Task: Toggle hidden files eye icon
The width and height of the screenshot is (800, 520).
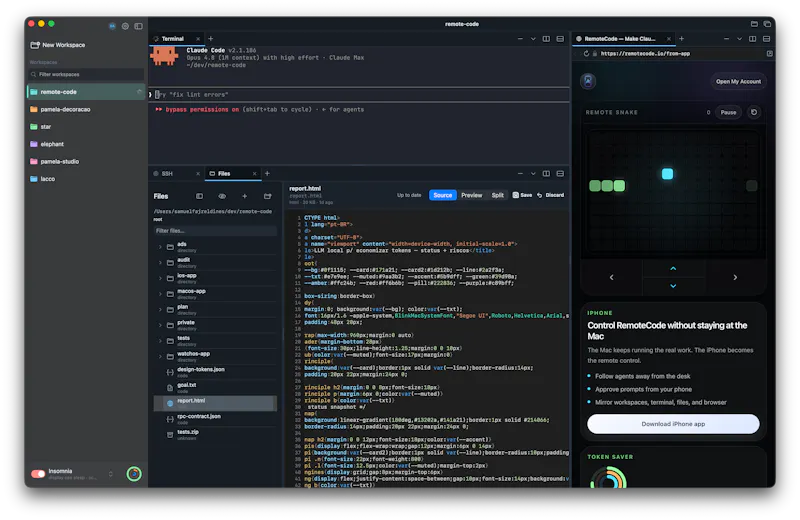Action: tap(222, 196)
